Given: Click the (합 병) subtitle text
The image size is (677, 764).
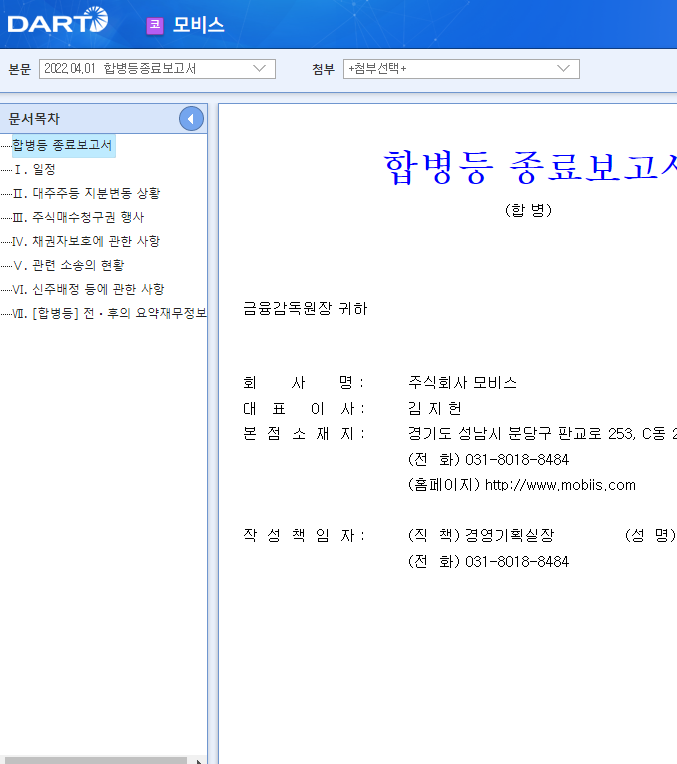Looking at the screenshot, I should point(528,210).
